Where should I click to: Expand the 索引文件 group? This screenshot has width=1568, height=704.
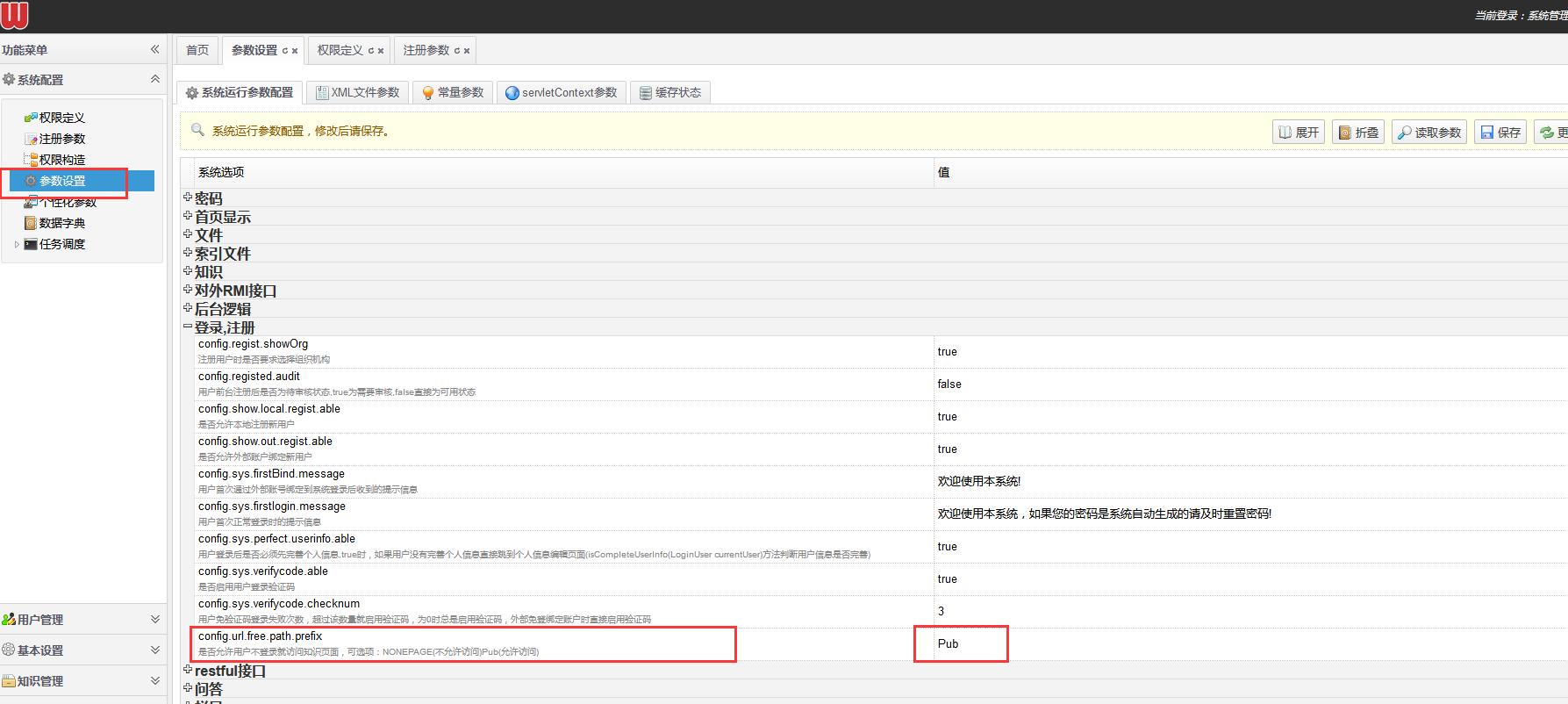click(x=188, y=252)
